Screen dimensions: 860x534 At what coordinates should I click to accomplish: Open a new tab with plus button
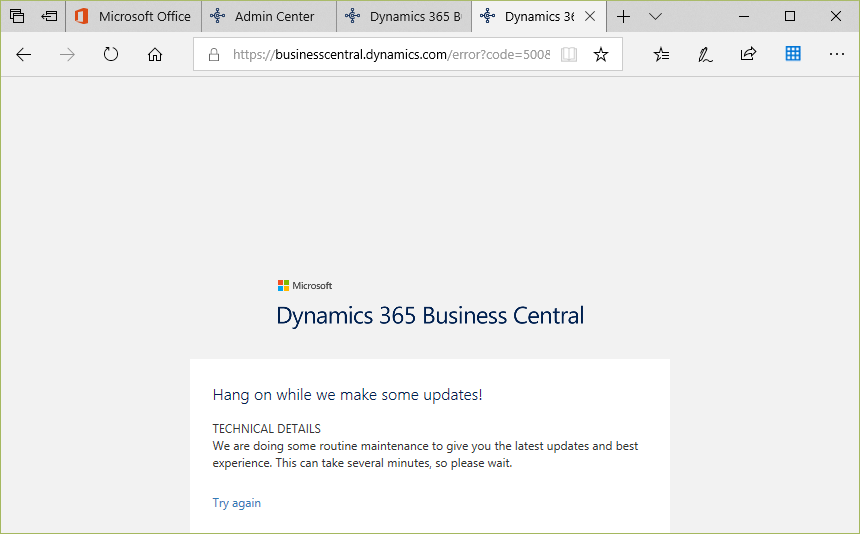coord(623,16)
